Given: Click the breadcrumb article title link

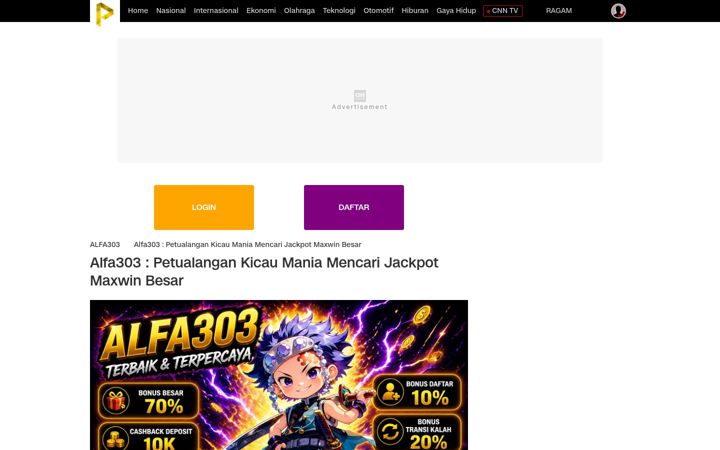Looking at the screenshot, I should (248, 244).
